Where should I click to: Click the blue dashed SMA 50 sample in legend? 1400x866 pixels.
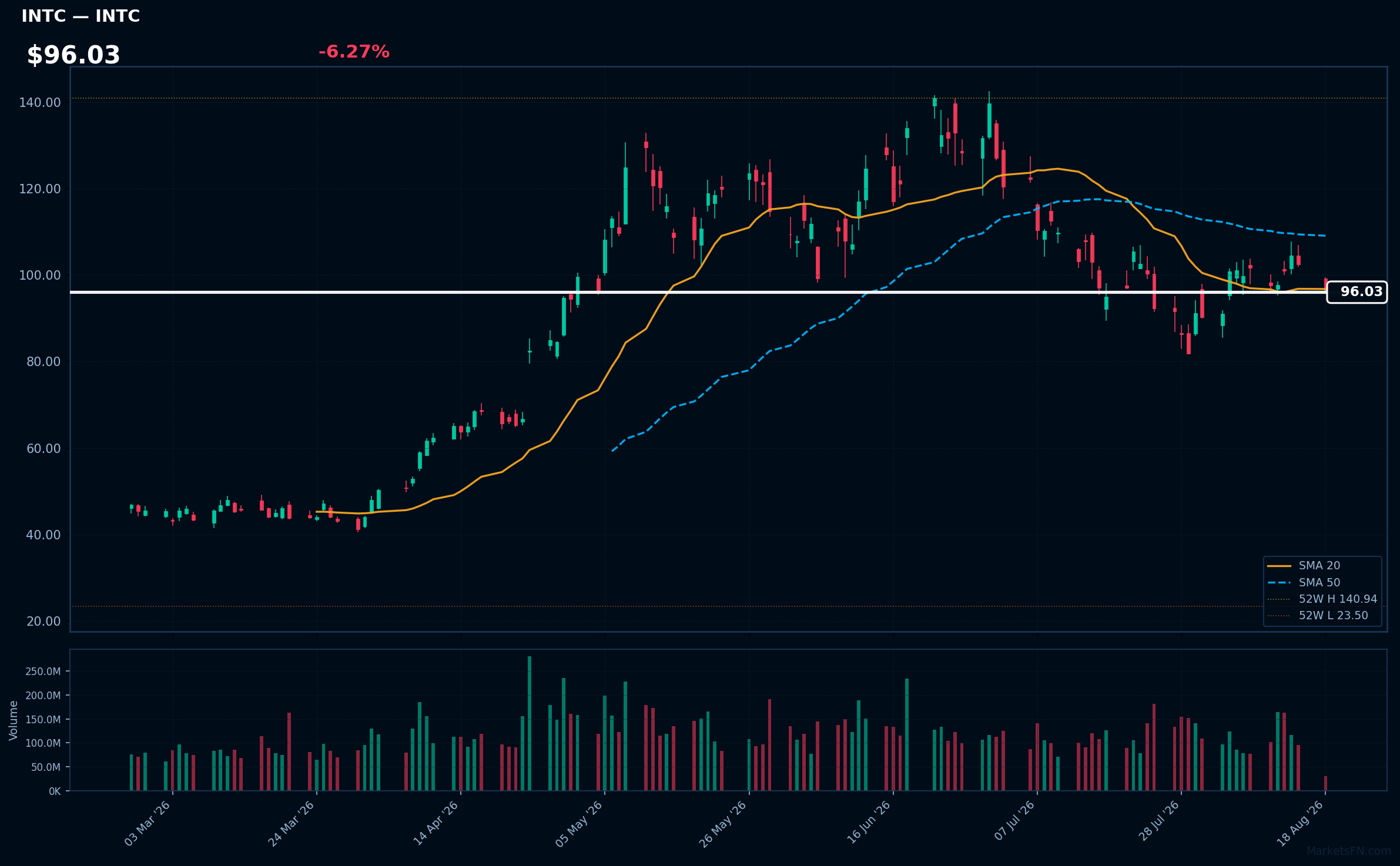pyautogui.click(x=1280, y=583)
